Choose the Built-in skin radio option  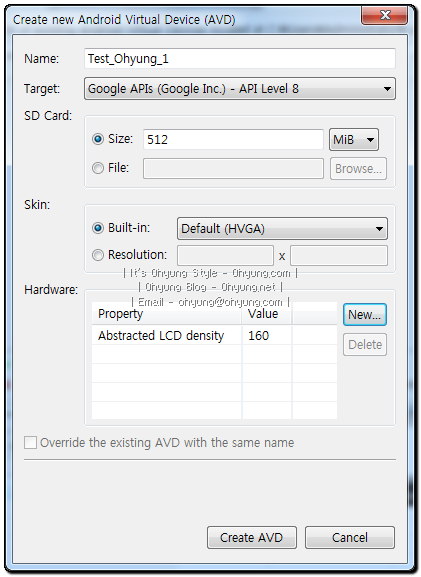tap(98, 228)
